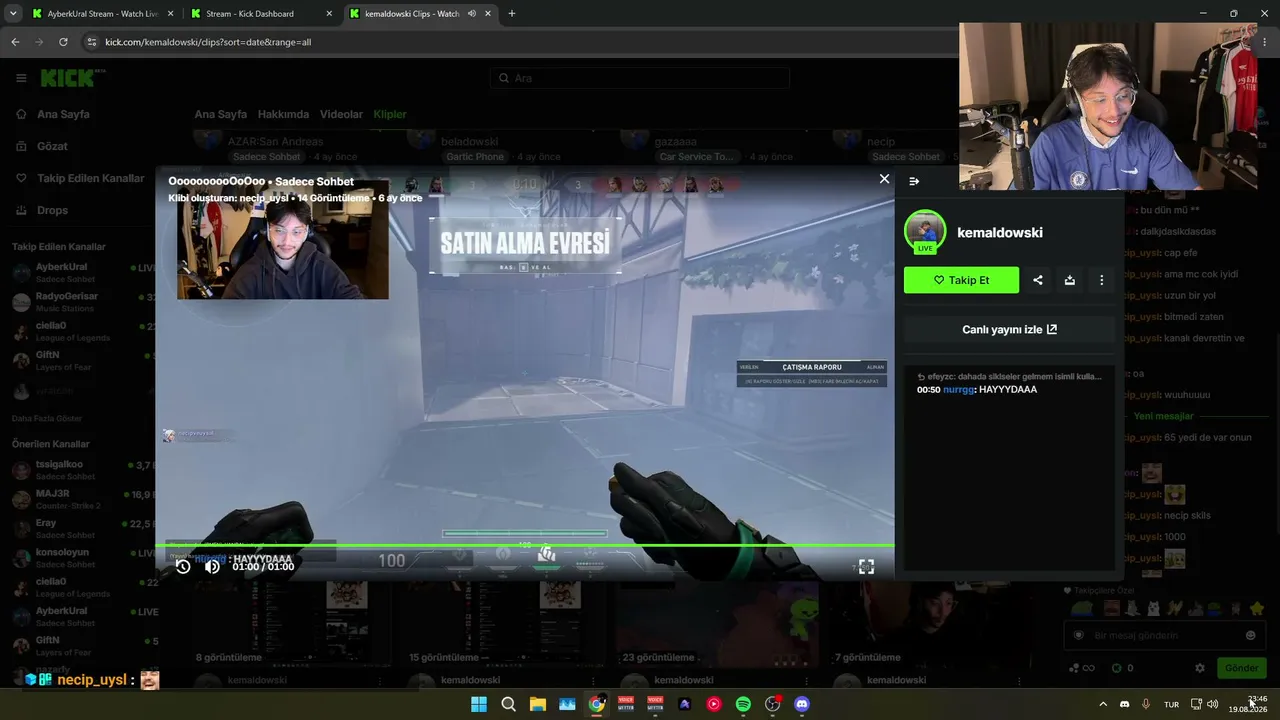Open the Kick sidebar hamburger menu
1280x720 pixels.
[21, 78]
